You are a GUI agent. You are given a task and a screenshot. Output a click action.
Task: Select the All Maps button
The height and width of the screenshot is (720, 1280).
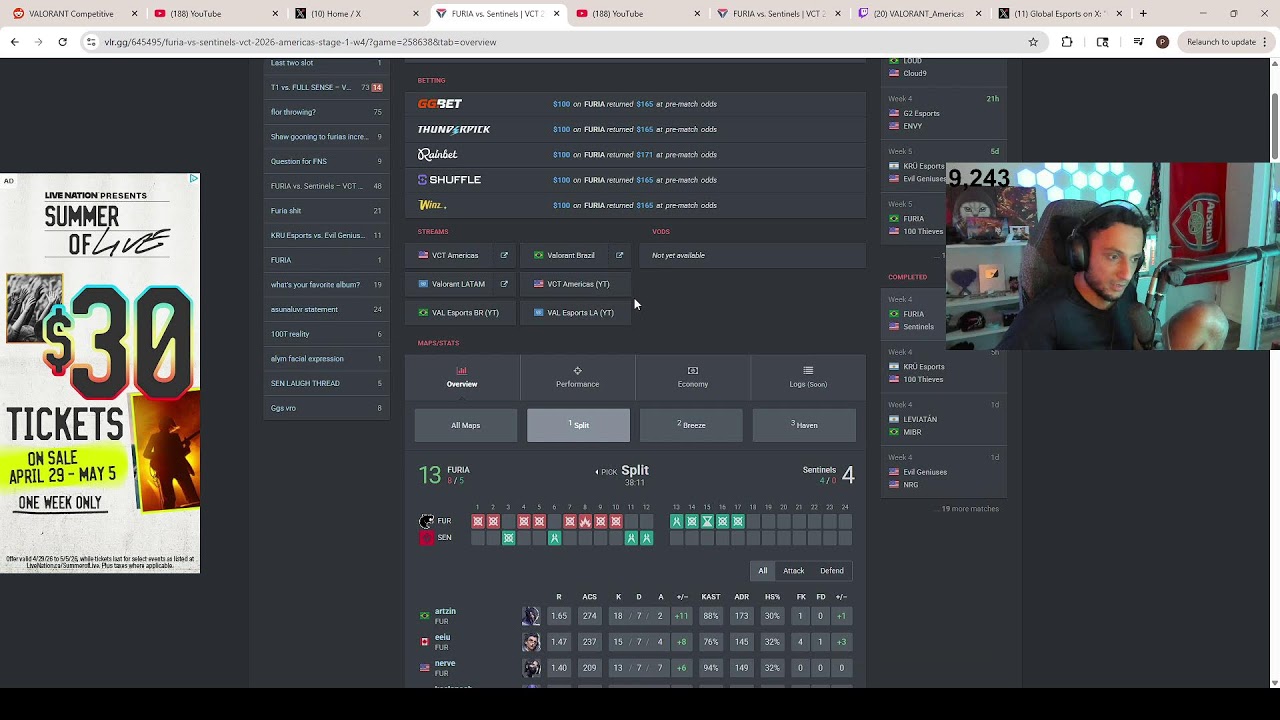point(466,425)
